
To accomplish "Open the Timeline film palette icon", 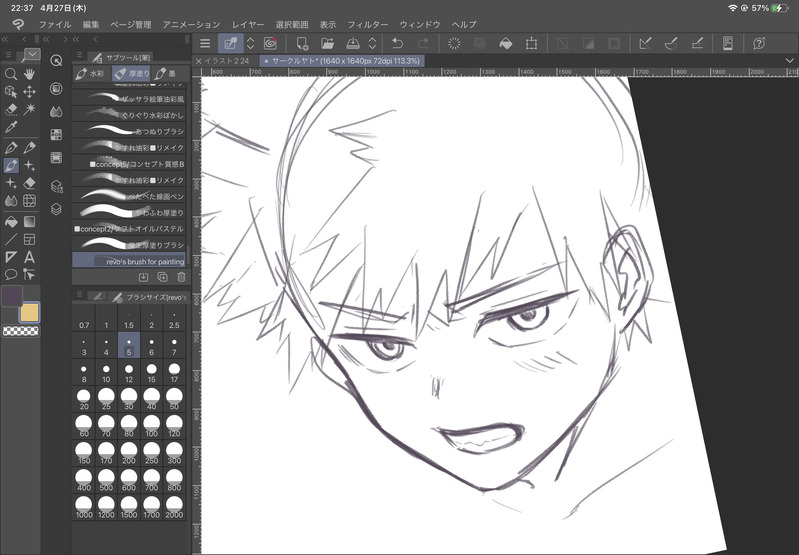I will (56, 158).
